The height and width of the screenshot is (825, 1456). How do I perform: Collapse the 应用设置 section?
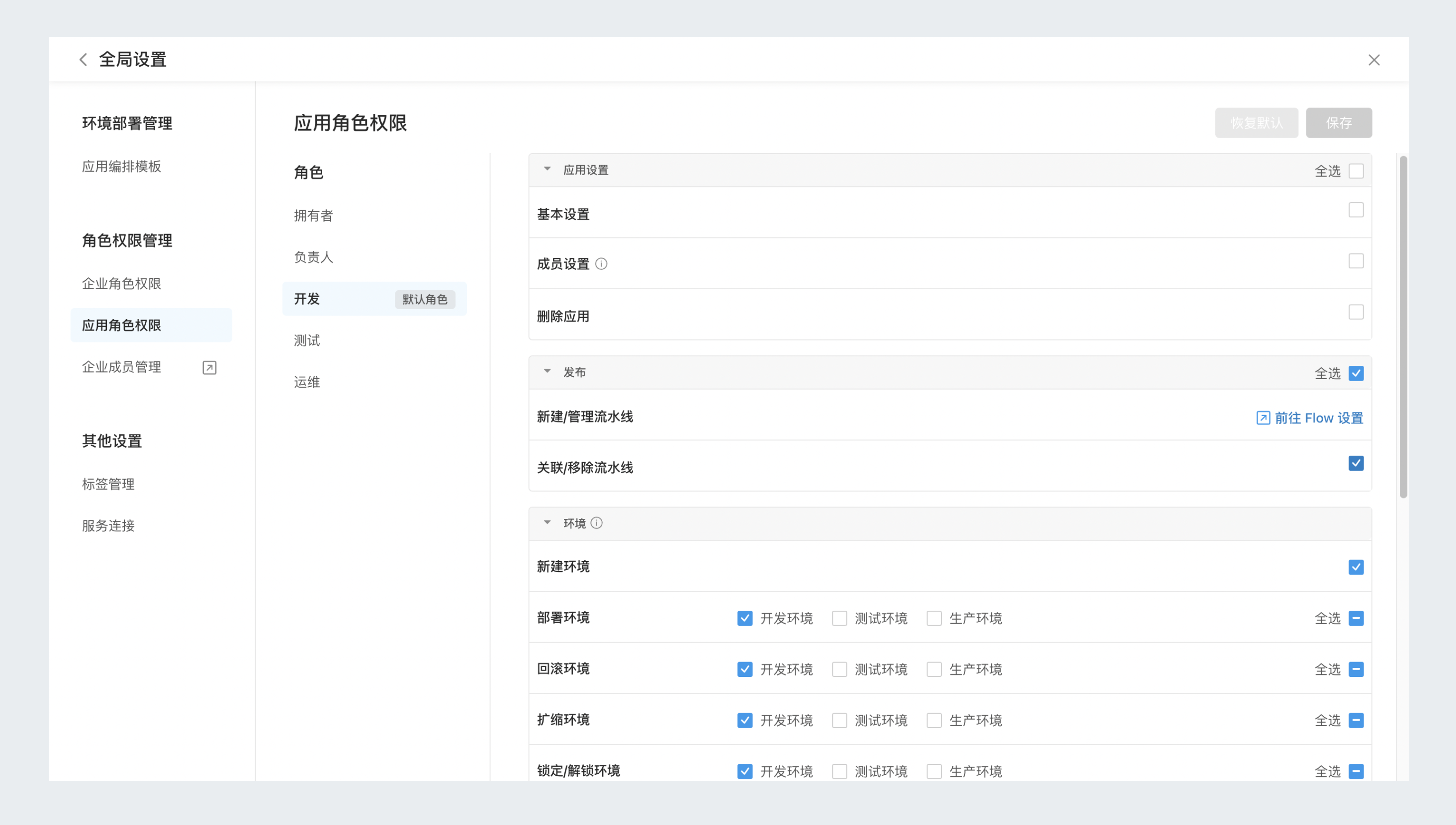point(547,169)
